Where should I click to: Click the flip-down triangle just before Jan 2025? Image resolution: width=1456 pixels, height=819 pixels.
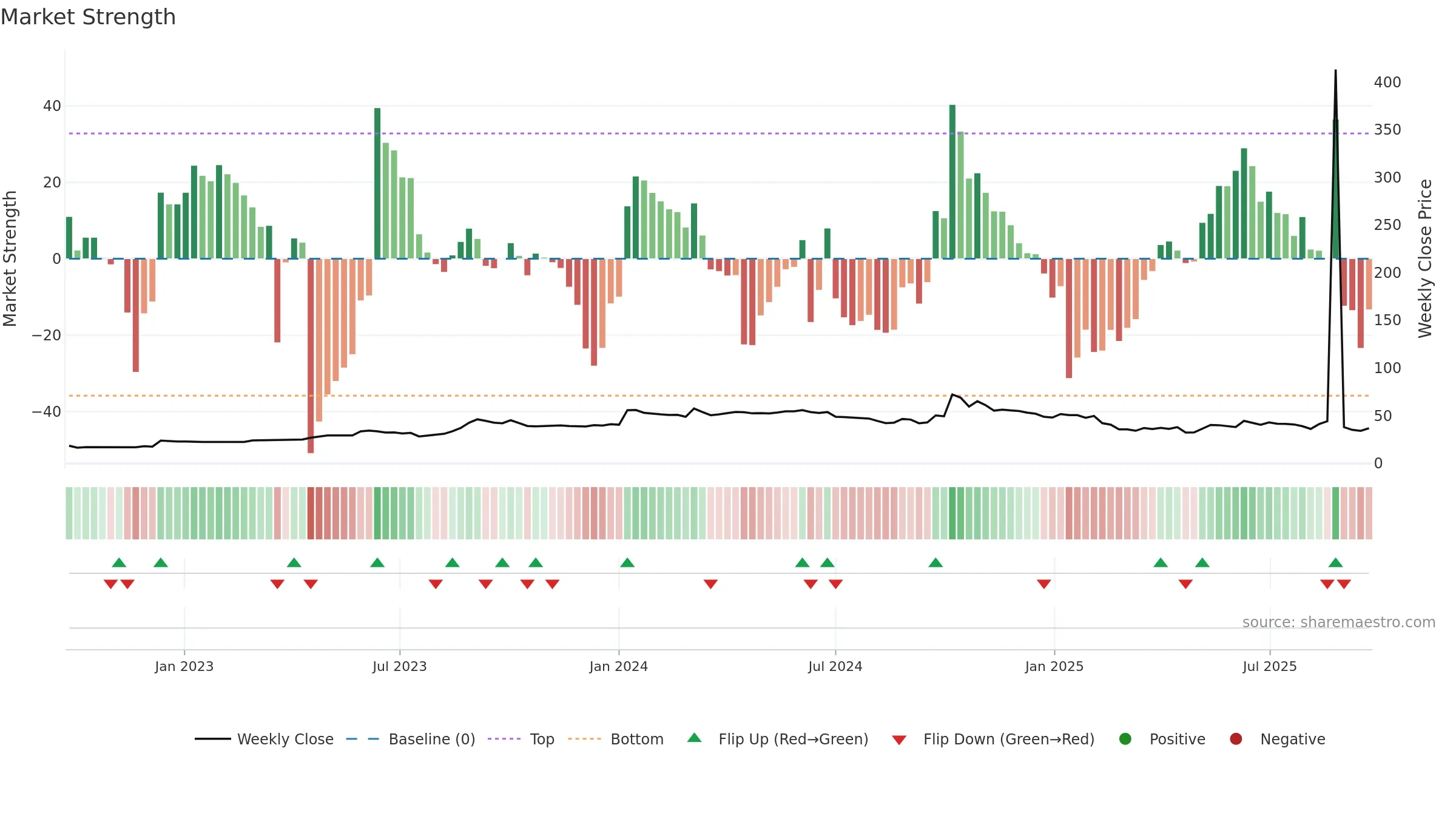tap(1044, 584)
